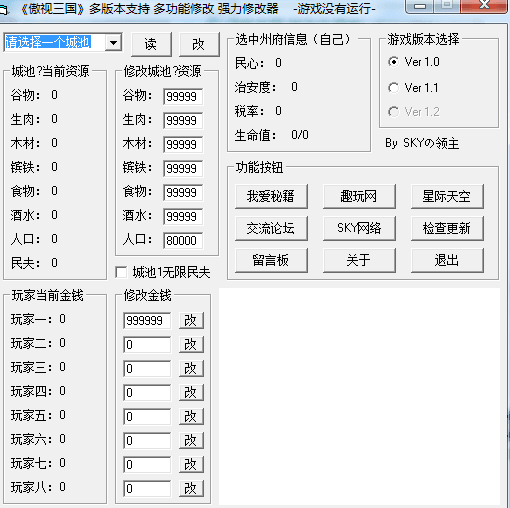Click the 玩家一 current money label
This screenshot has width=510, height=508.
point(31,319)
